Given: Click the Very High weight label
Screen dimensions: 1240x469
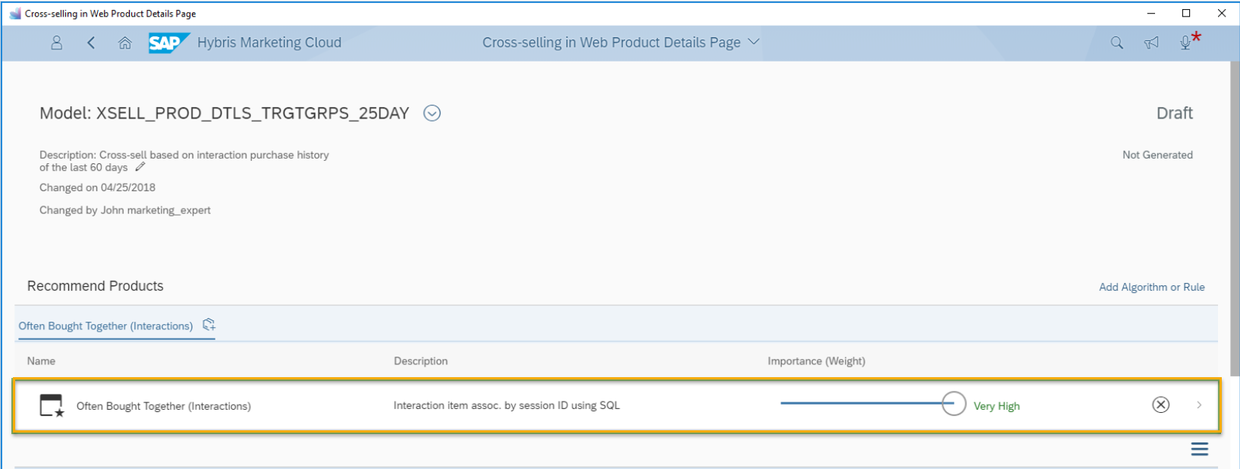Looking at the screenshot, I should pyautogui.click(x=997, y=406).
